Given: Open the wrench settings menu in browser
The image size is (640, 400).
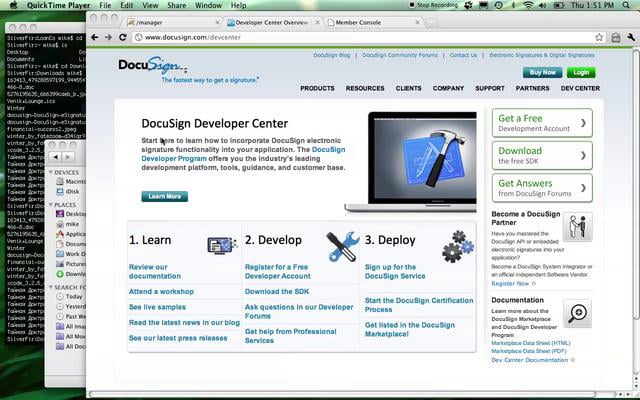Looking at the screenshot, I should coord(631,38).
